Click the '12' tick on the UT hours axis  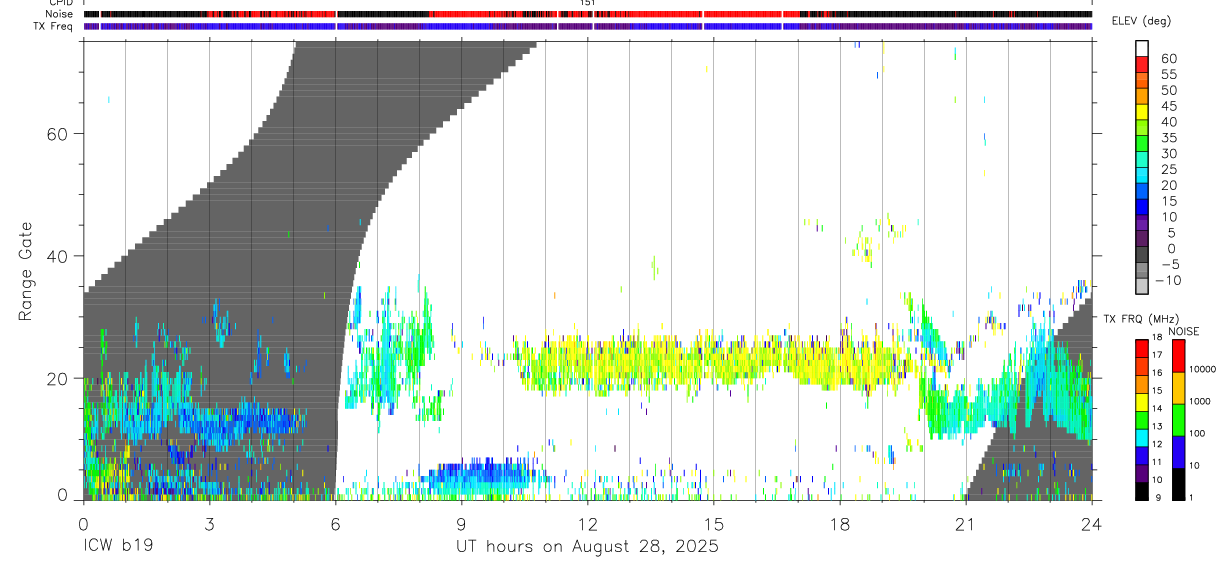coord(588,524)
